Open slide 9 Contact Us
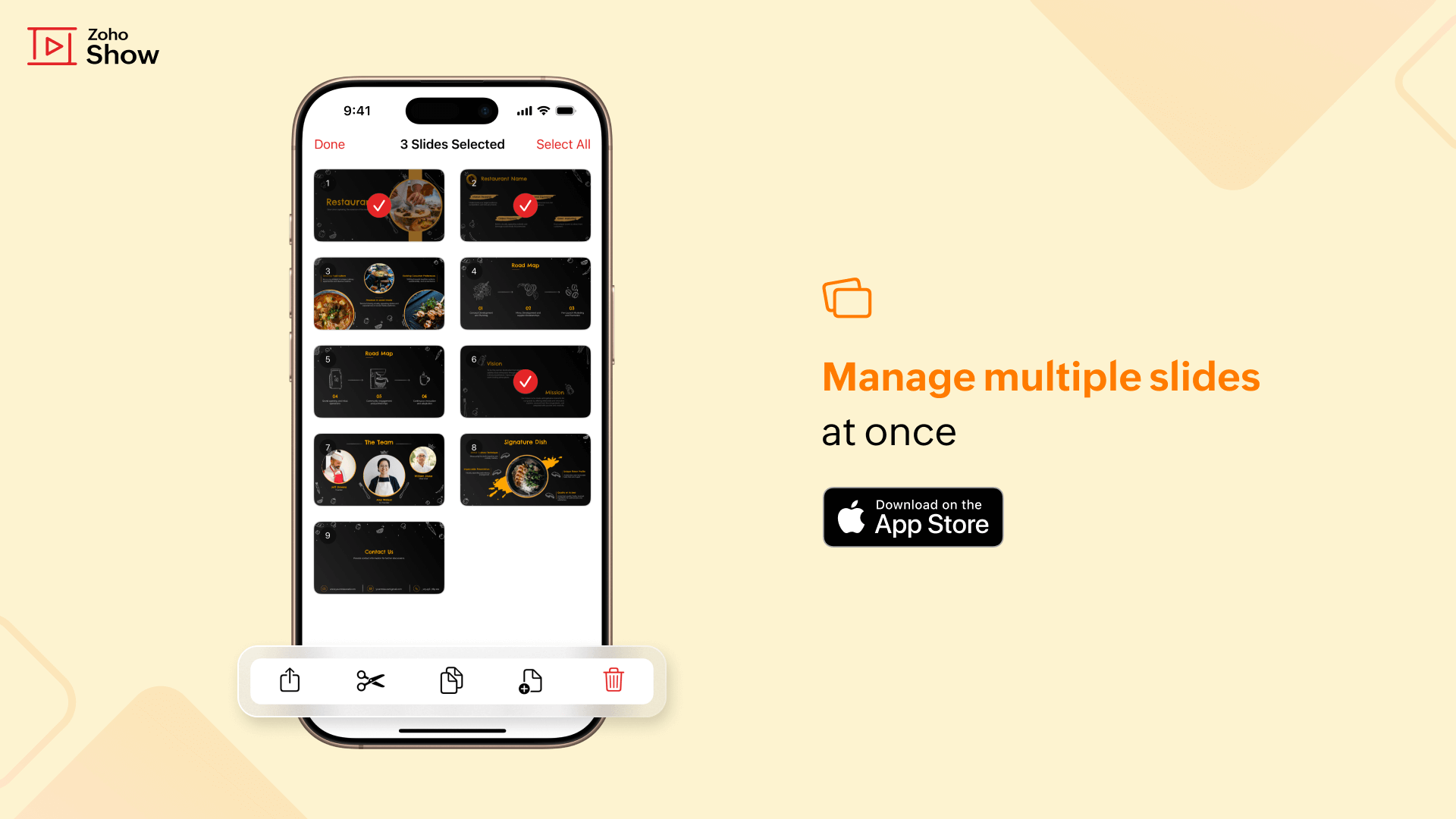This screenshot has height=819, width=1456. click(x=379, y=558)
